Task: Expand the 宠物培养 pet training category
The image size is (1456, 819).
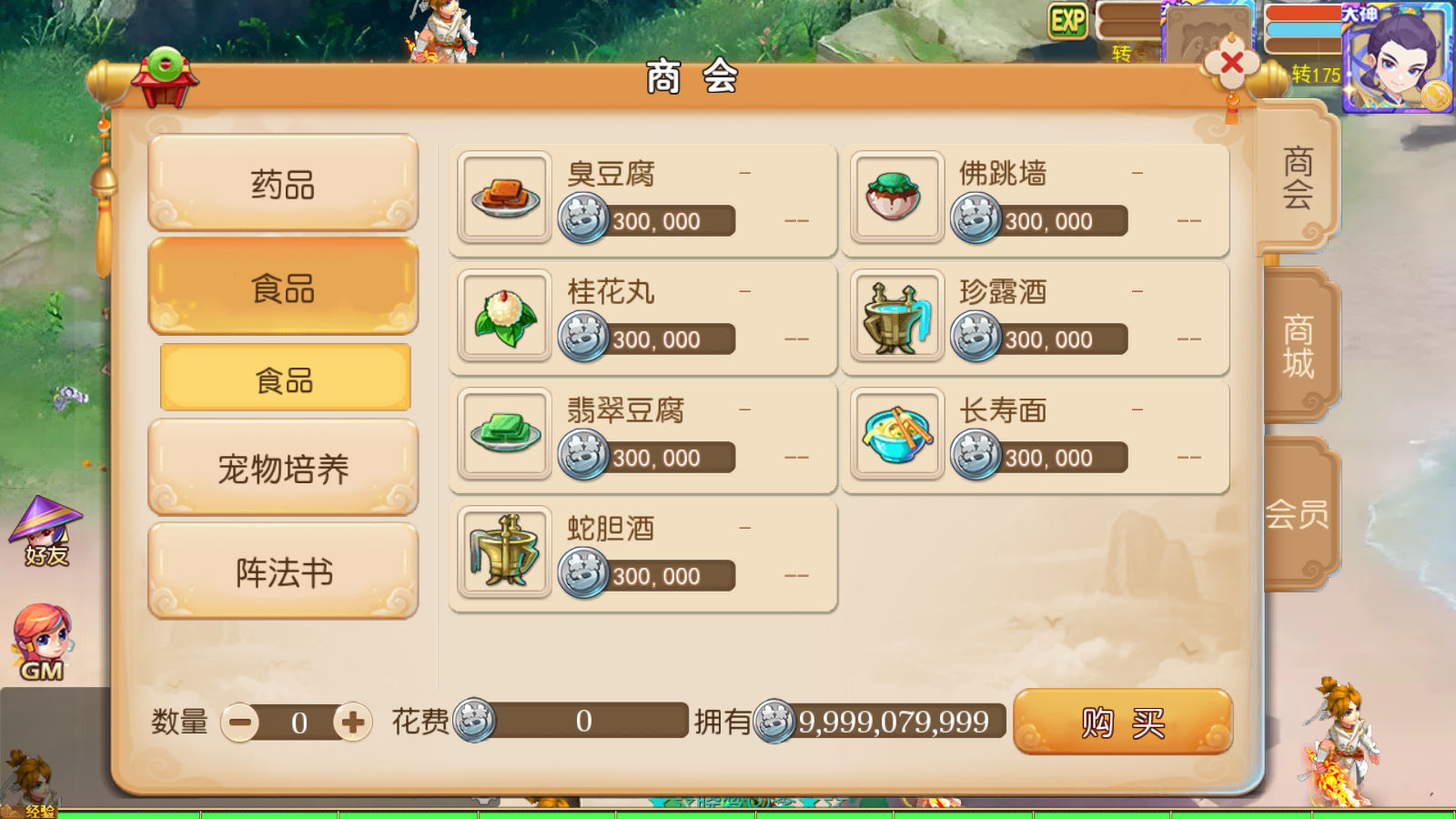Action: click(x=283, y=469)
